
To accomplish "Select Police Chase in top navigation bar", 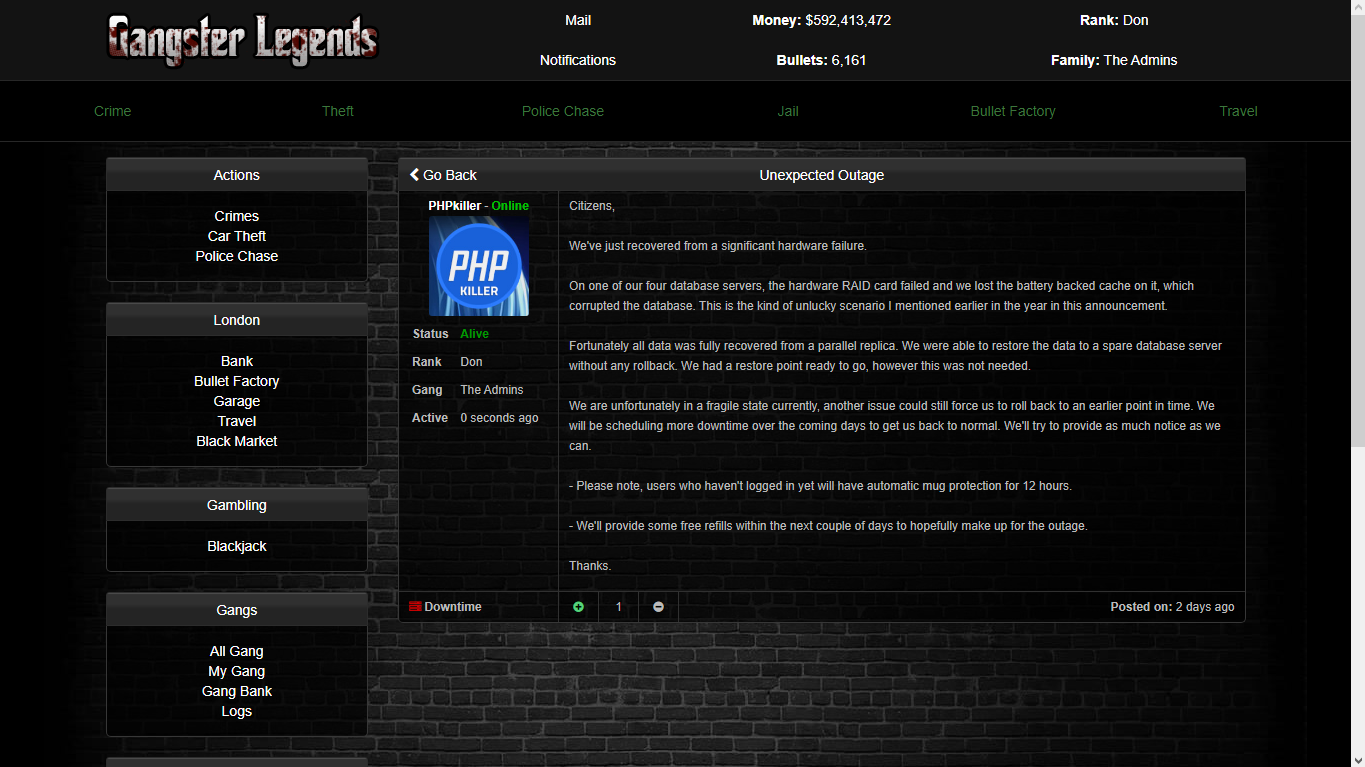I will pyautogui.click(x=563, y=111).
